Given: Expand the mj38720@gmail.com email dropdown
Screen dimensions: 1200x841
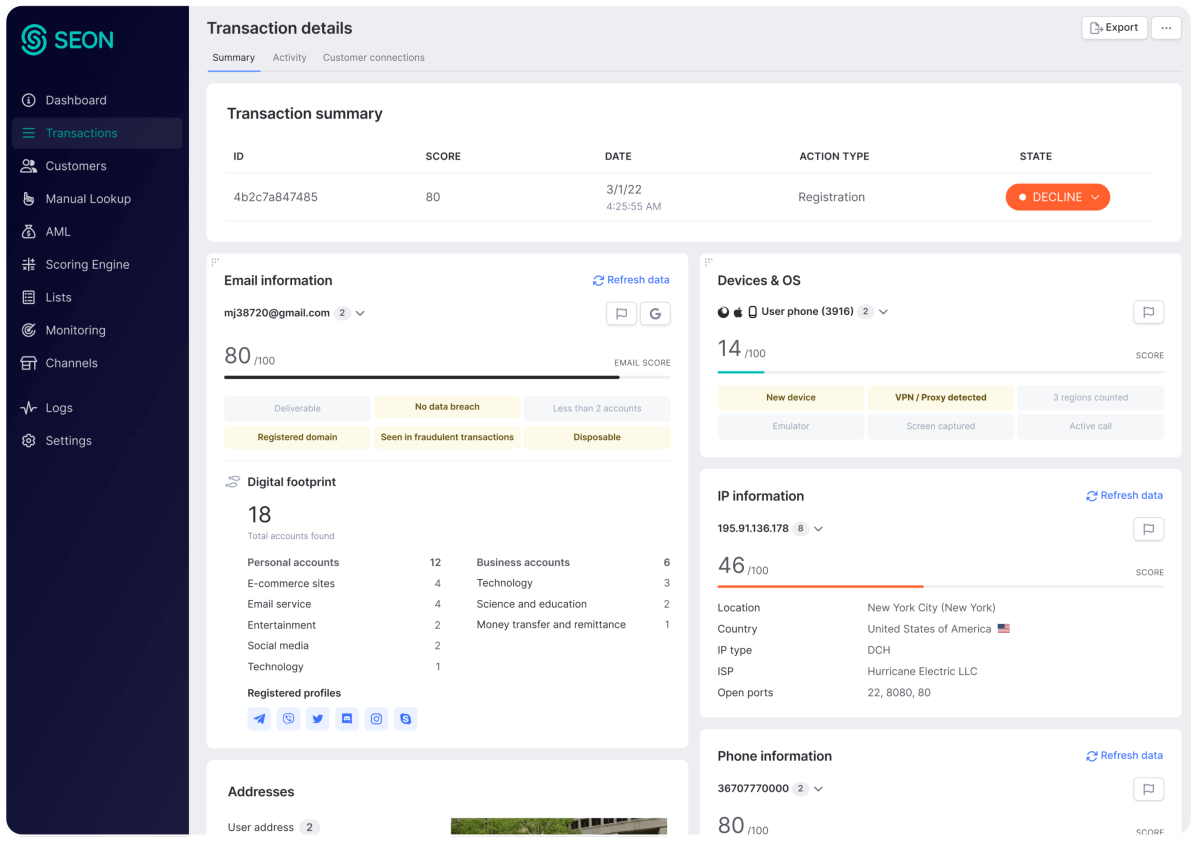Looking at the screenshot, I should point(360,313).
